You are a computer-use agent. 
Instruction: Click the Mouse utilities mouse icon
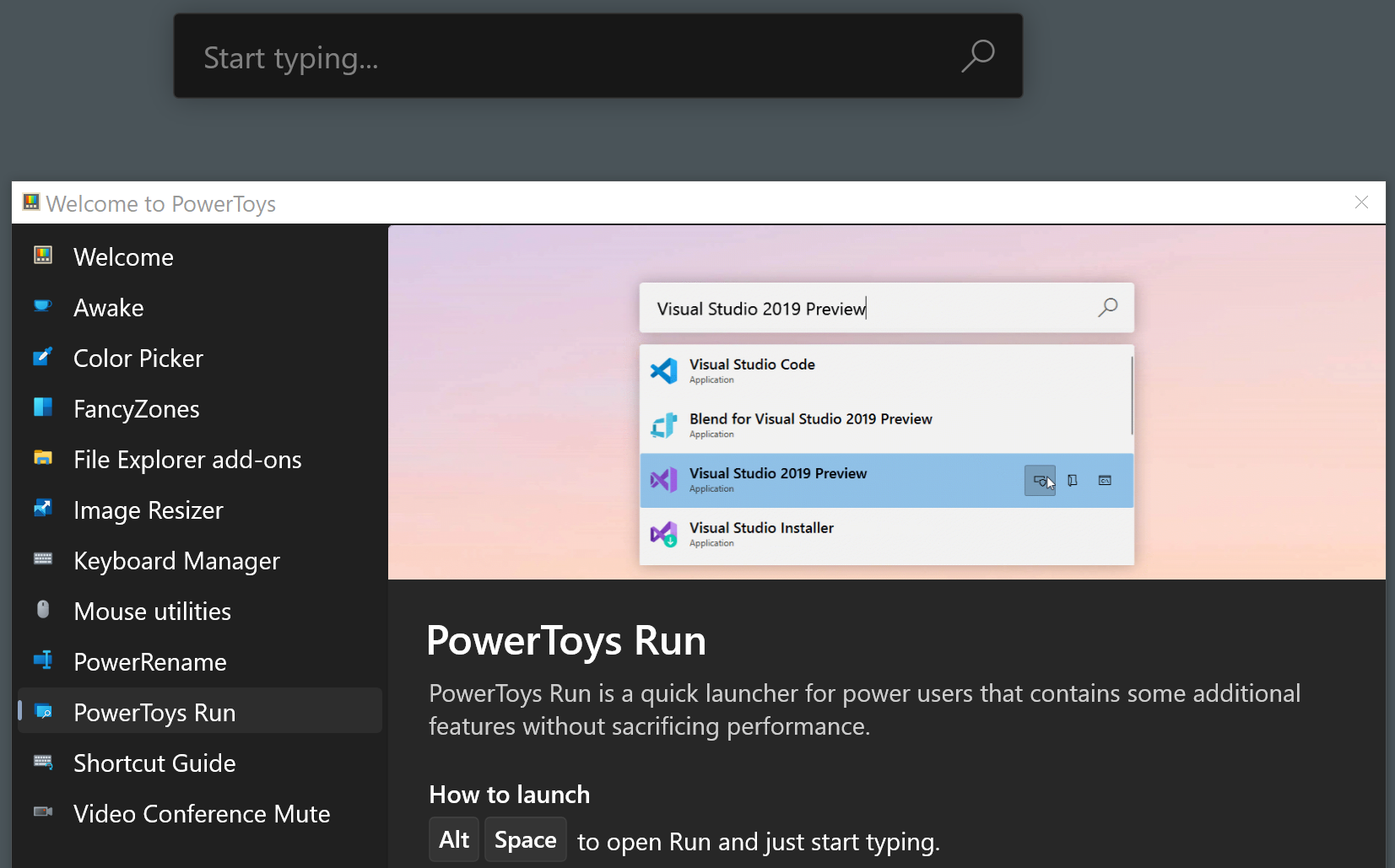pyautogui.click(x=43, y=609)
